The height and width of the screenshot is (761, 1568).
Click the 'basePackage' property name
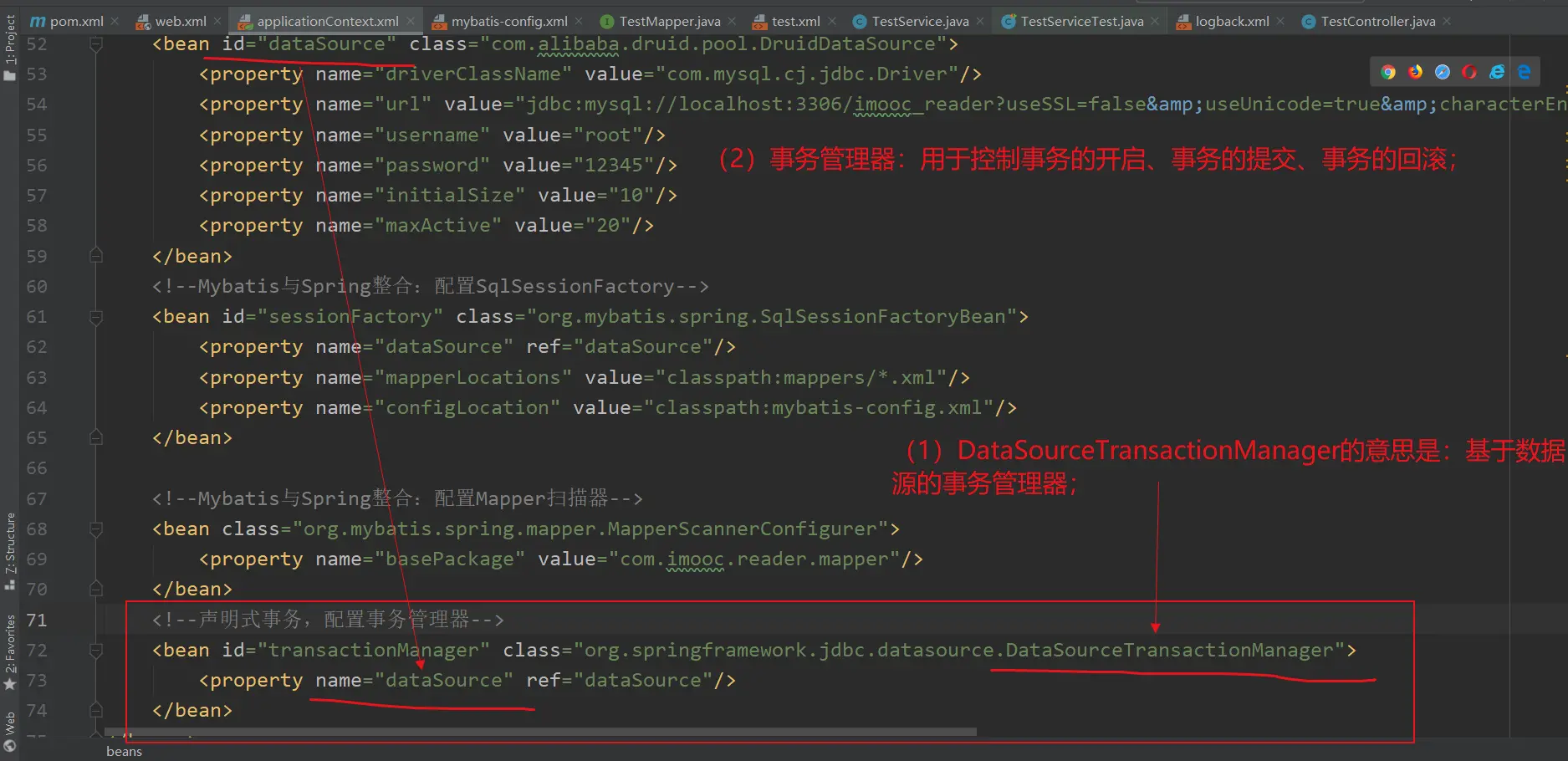pos(450,559)
